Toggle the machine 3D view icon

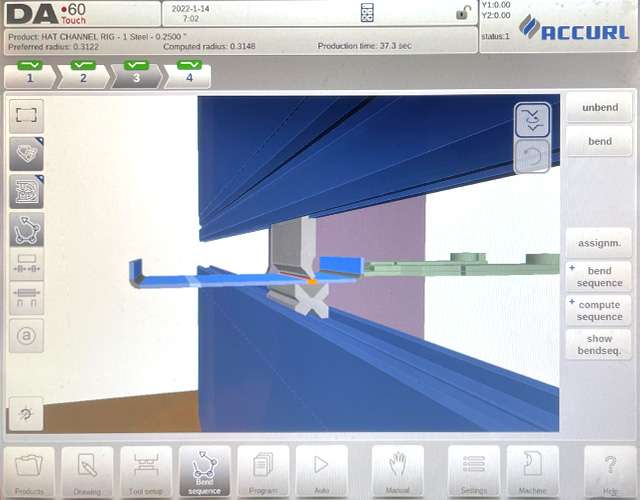pyautogui.click(x=27, y=154)
